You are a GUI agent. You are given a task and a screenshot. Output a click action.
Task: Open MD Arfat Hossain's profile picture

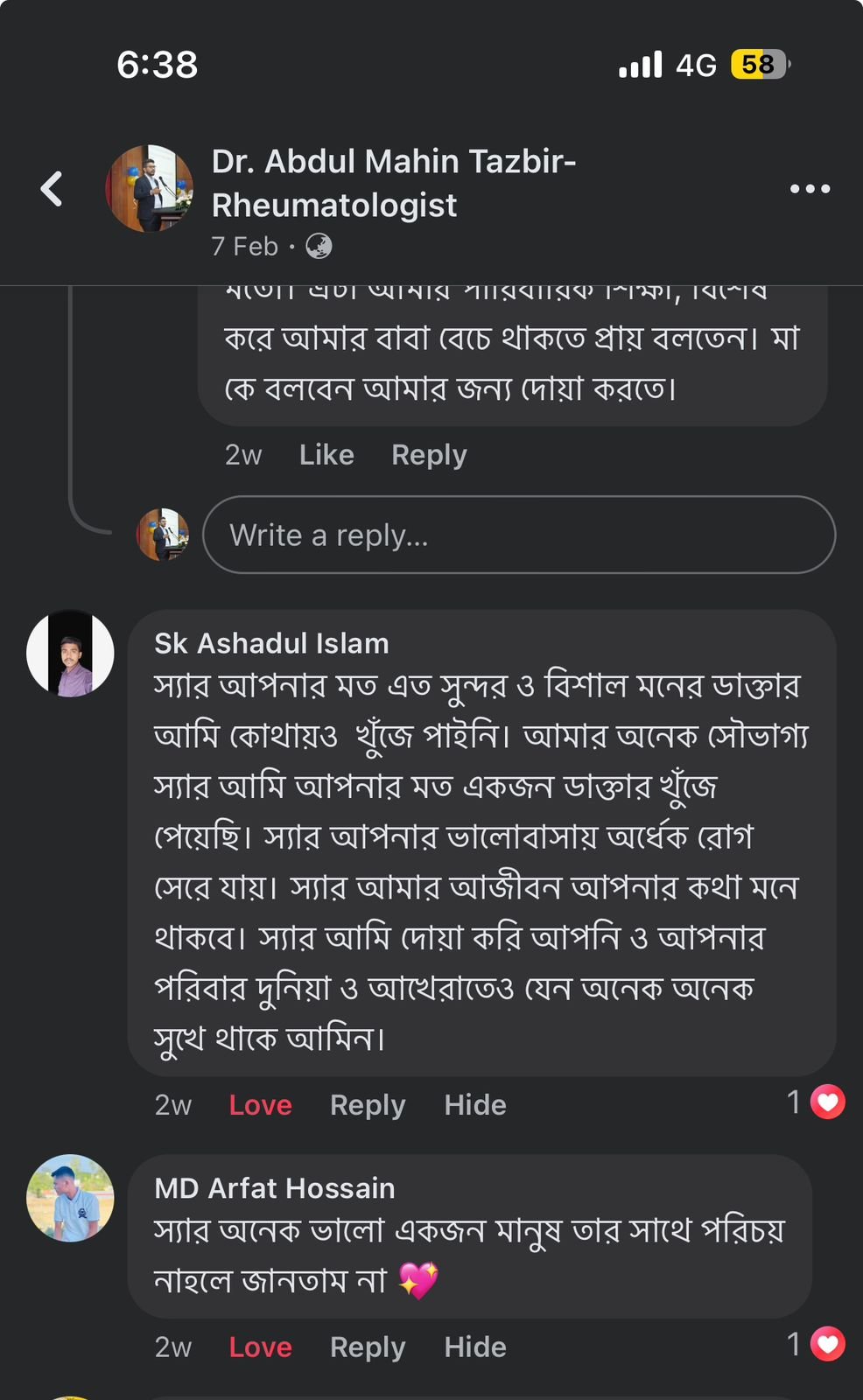pos(70,1198)
